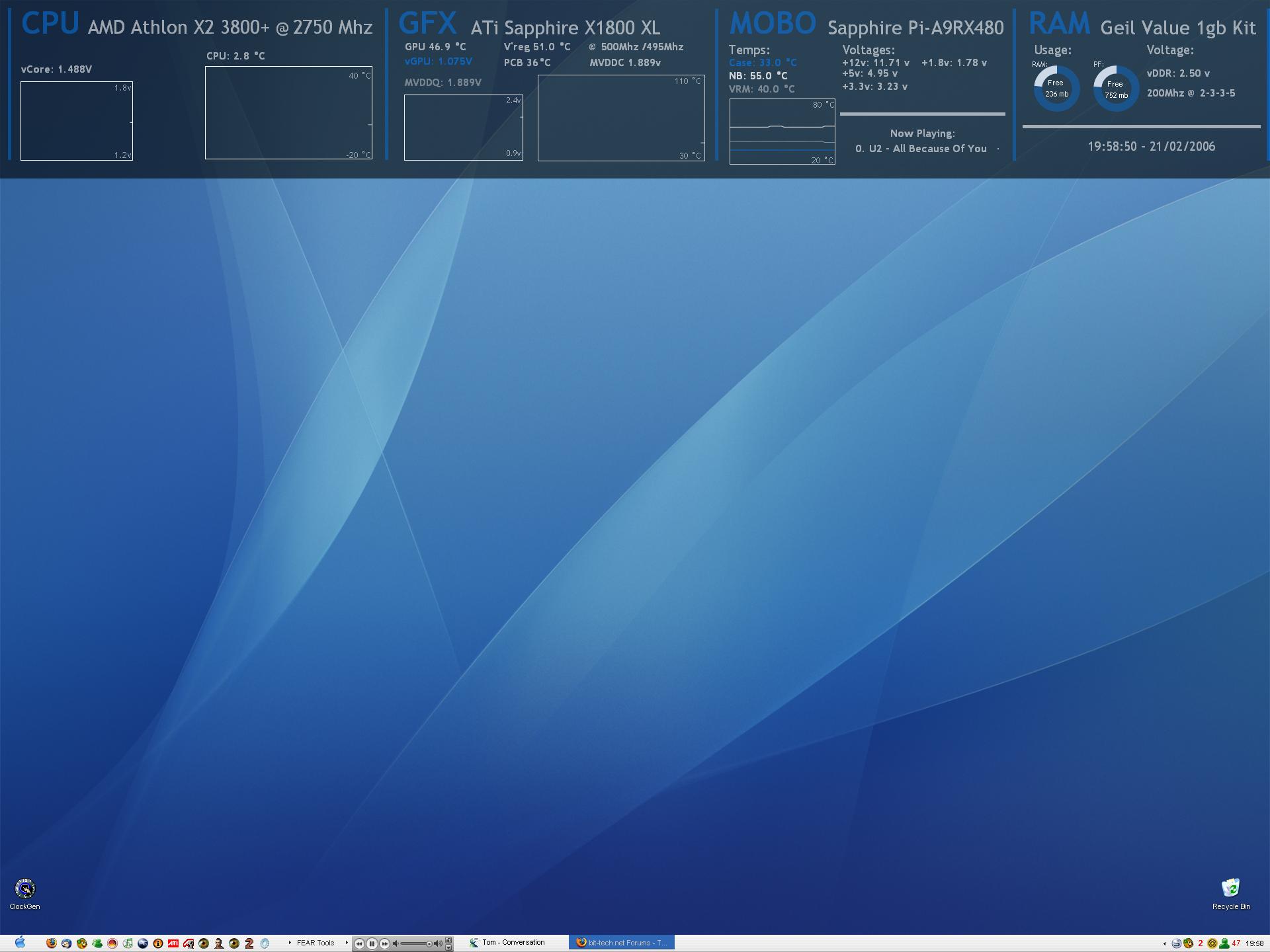Click the loud speaker max volume icon
The image size is (1270, 952).
pos(438,943)
